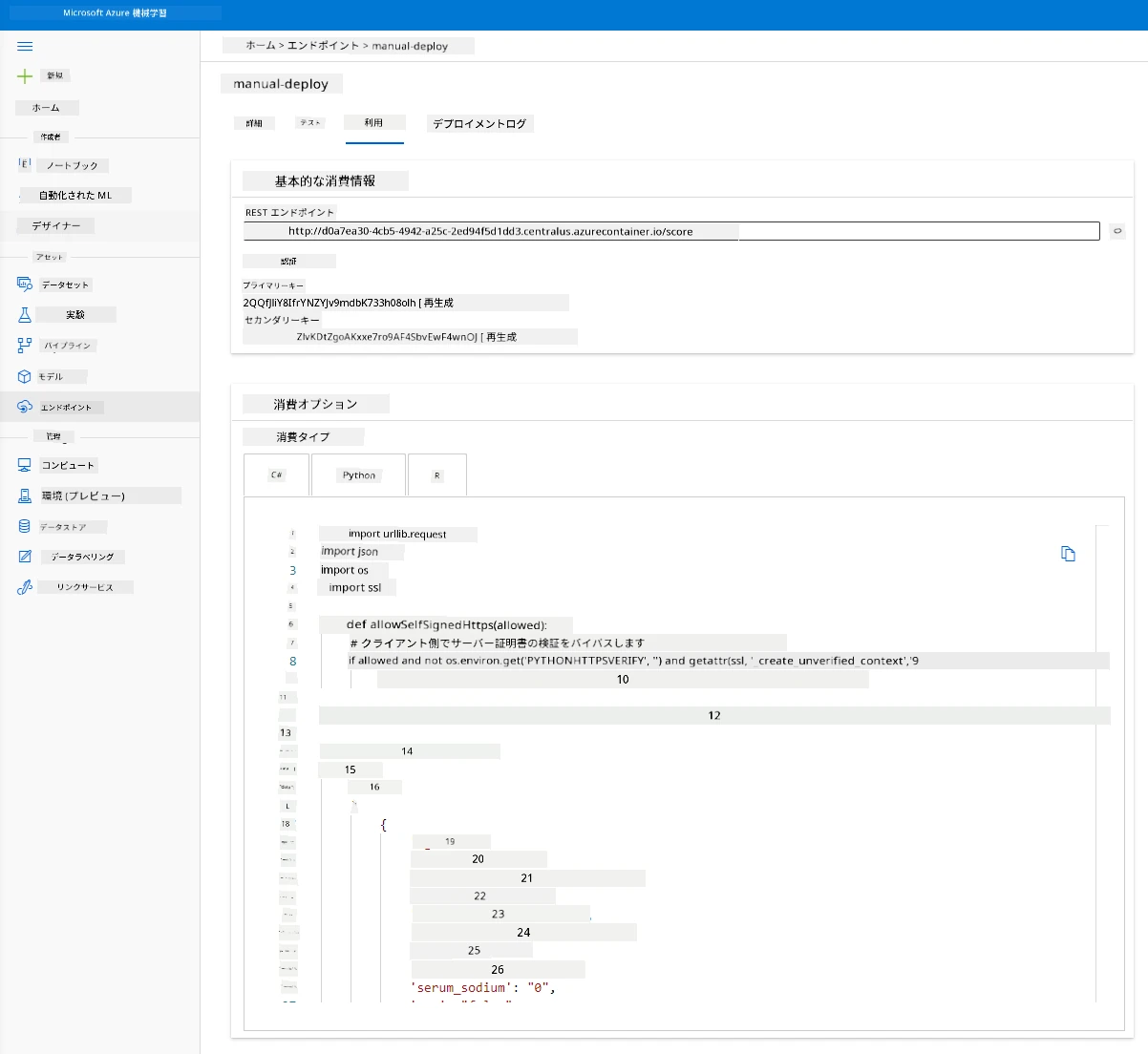
Task: Open デザイナー in the sidebar
Action: pyautogui.click(x=56, y=226)
